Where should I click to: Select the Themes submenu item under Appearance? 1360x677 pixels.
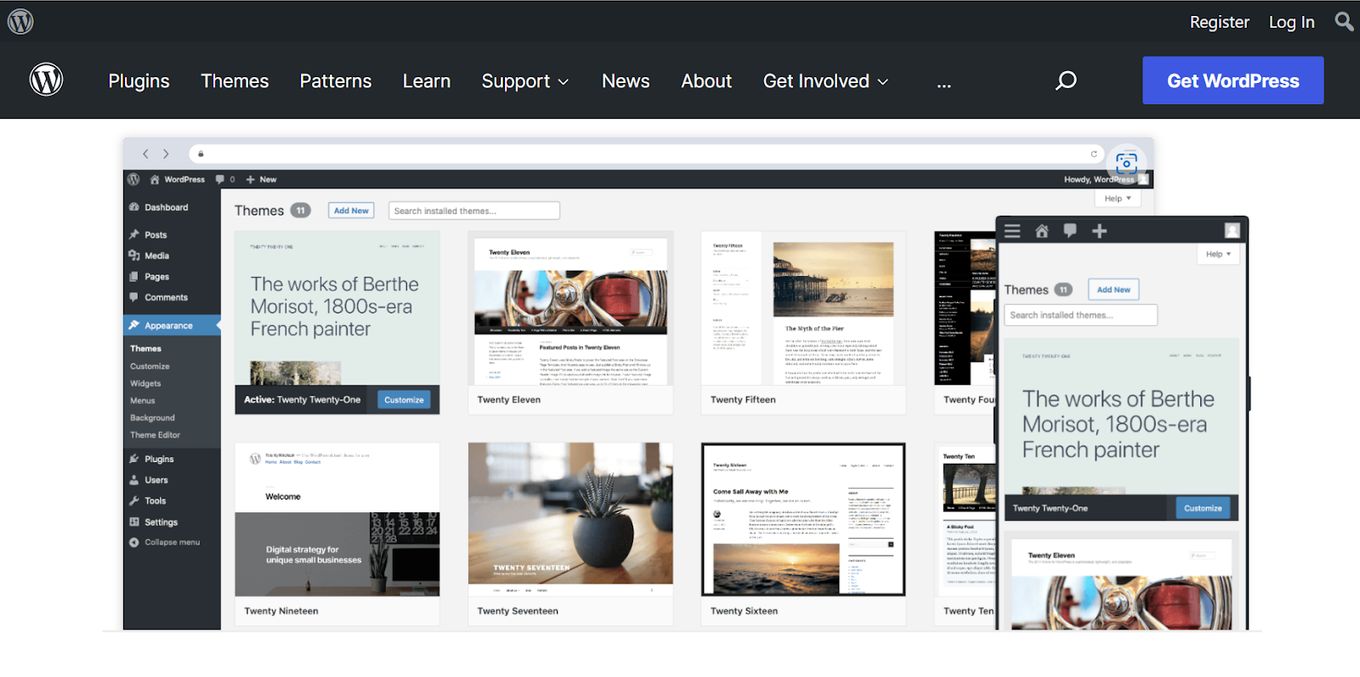pyautogui.click(x=146, y=348)
